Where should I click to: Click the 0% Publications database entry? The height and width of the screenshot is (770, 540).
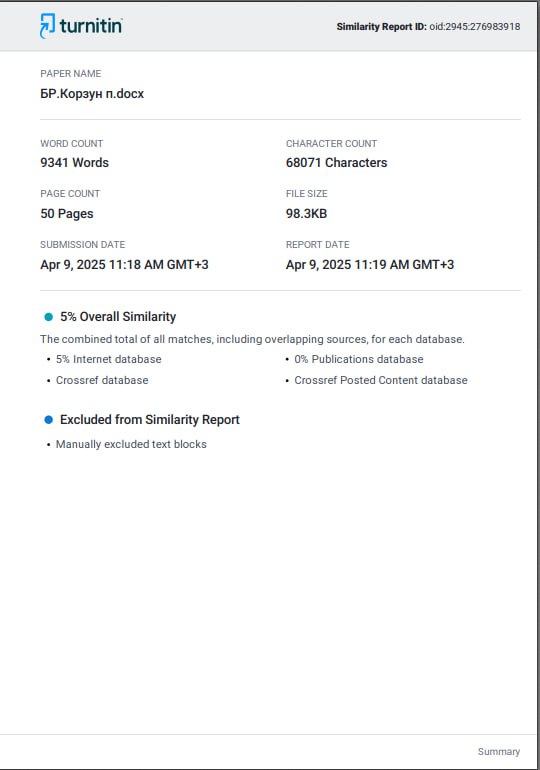point(358,359)
